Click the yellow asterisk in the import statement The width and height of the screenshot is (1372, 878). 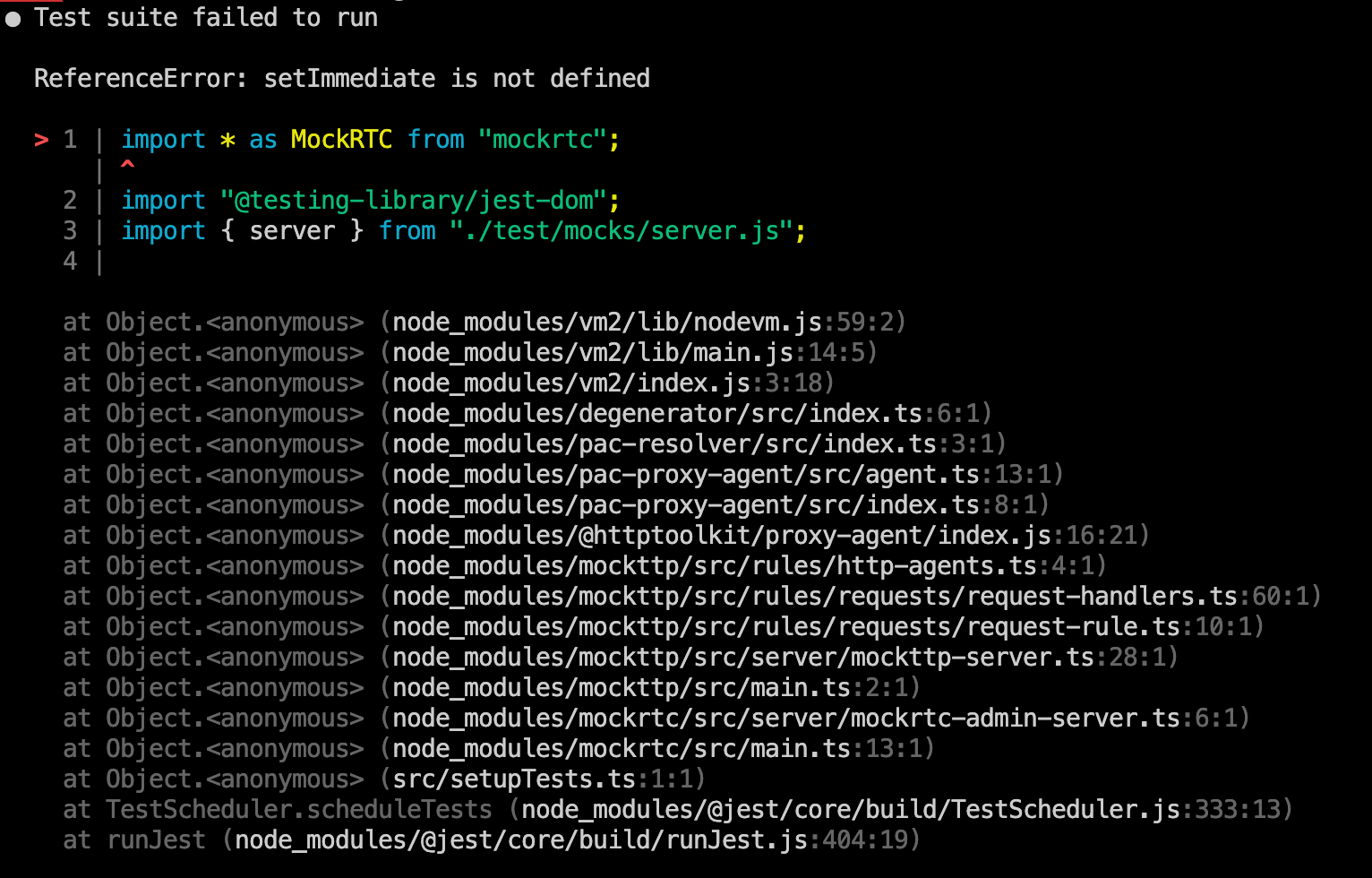228,139
